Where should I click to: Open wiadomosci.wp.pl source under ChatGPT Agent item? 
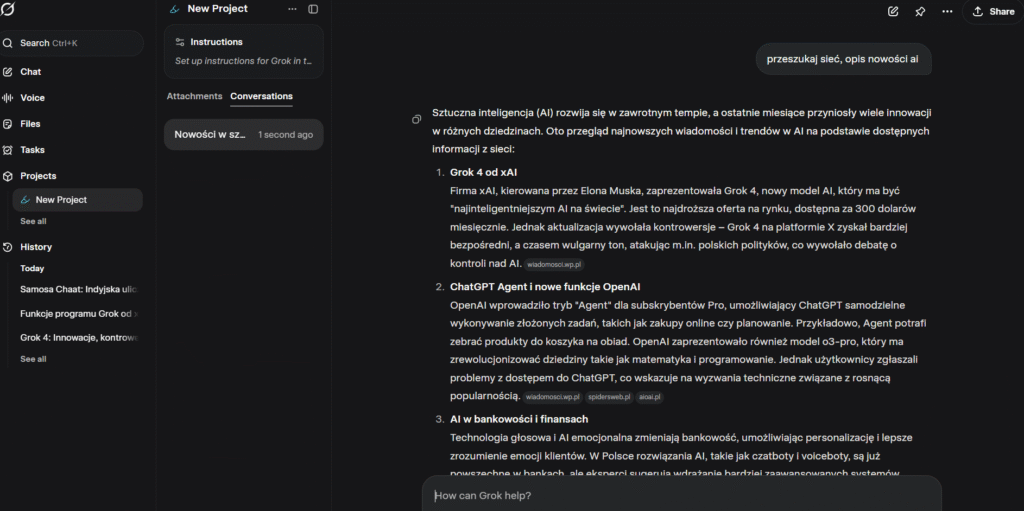pyautogui.click(x=552, y=397)
